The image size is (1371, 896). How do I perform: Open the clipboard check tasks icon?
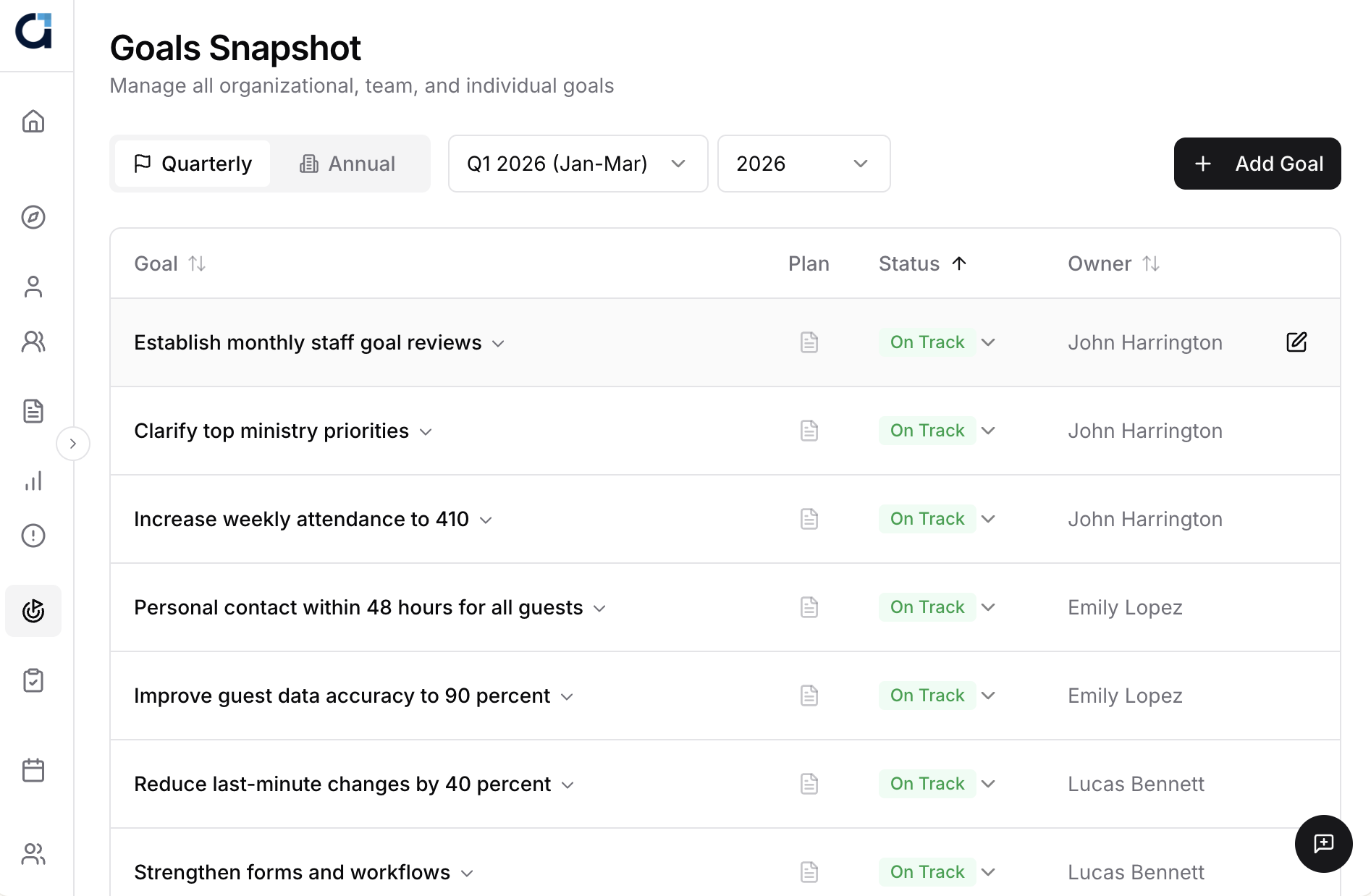(33, 680)
